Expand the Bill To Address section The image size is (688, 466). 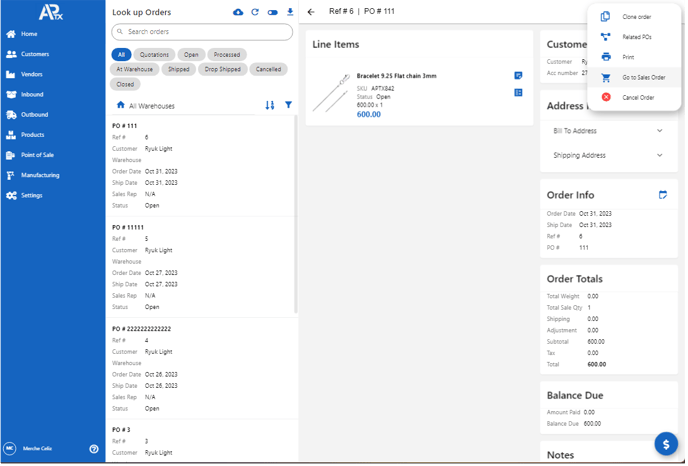(x=608, y=131)
